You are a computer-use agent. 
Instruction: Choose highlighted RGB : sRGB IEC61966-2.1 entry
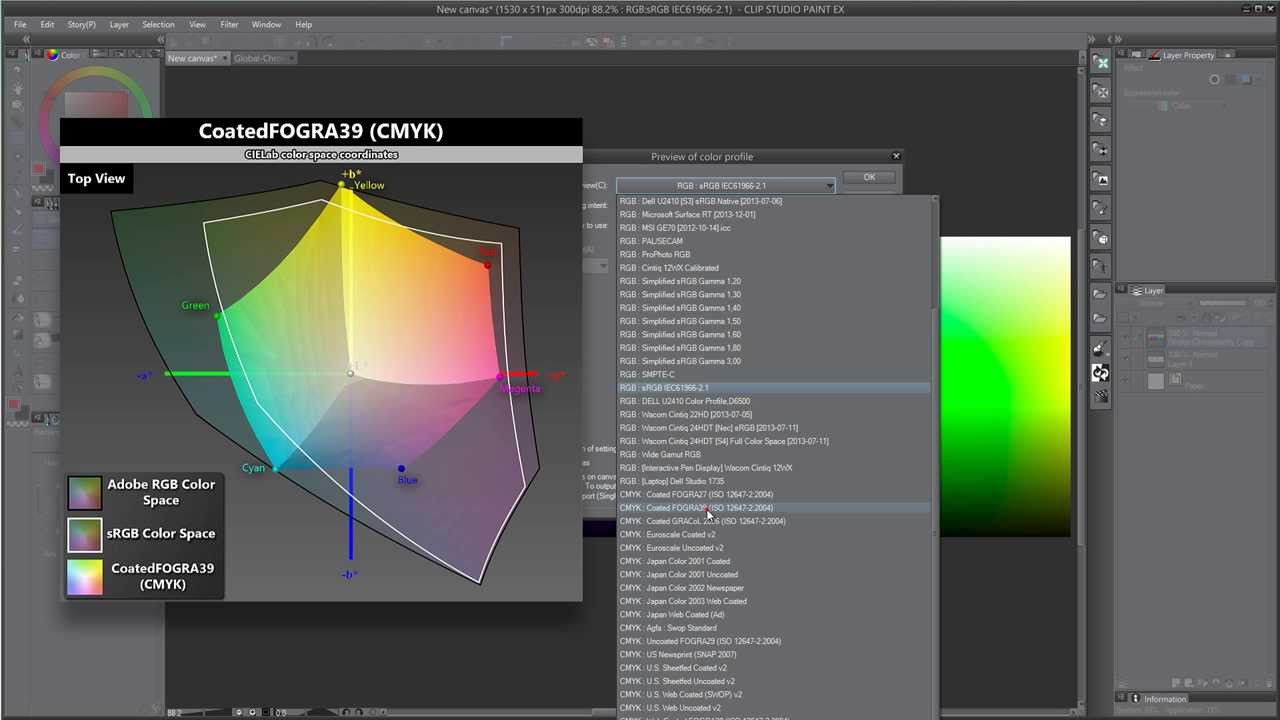[x=774, y=388]
